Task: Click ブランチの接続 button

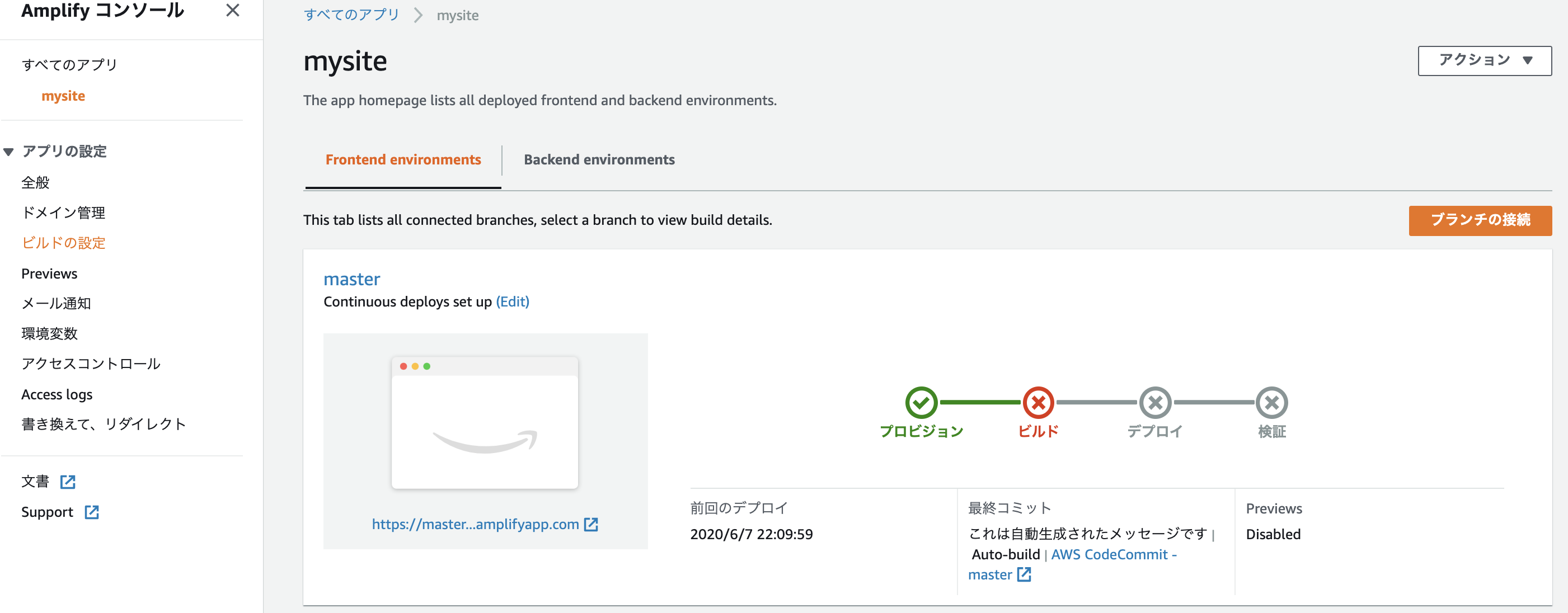Action: [1480, 220]
